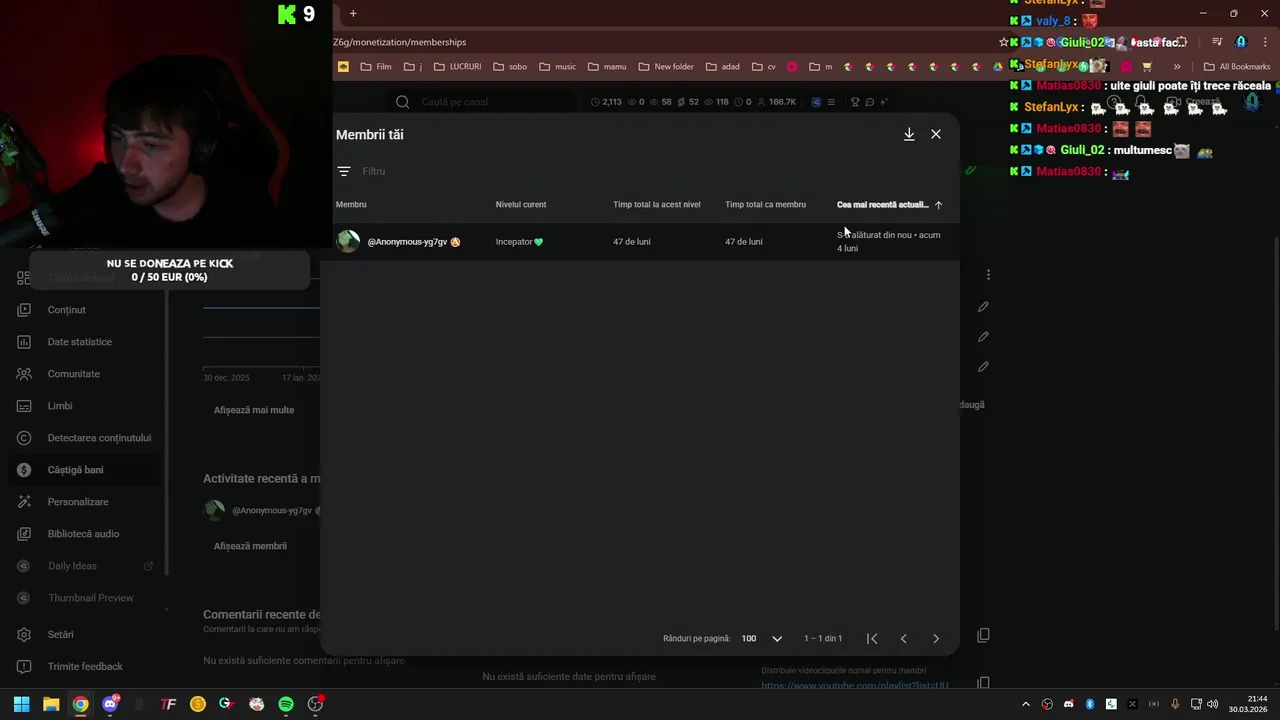Viewport: 1280px width, 720px height.
Task: Open Personalizare in sidebar
Action: [x=78, y=502]
